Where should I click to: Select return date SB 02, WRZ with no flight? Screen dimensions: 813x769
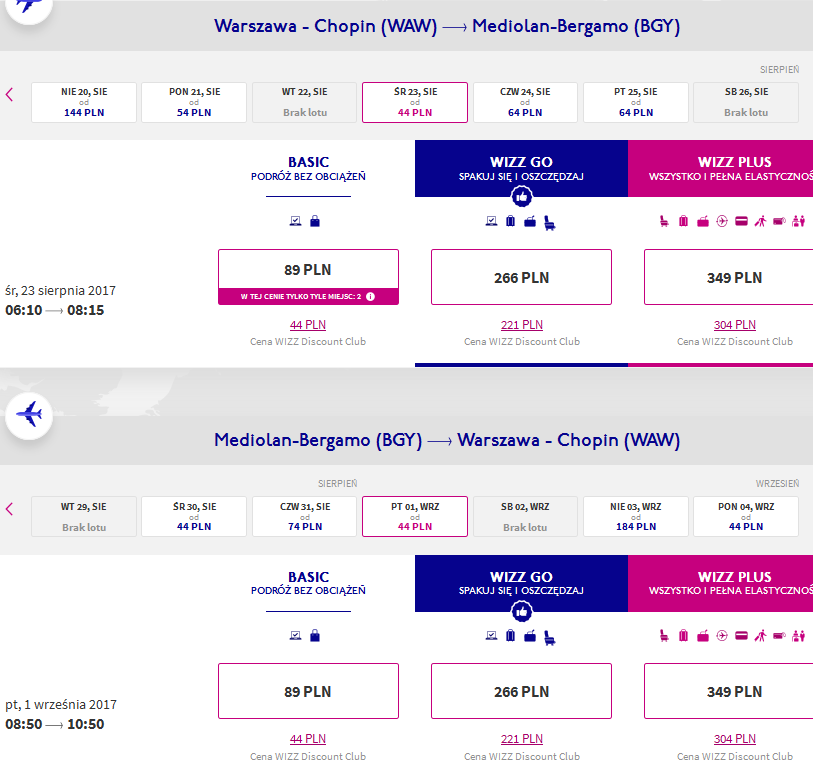pyautogui.click(x=525, y=516)
